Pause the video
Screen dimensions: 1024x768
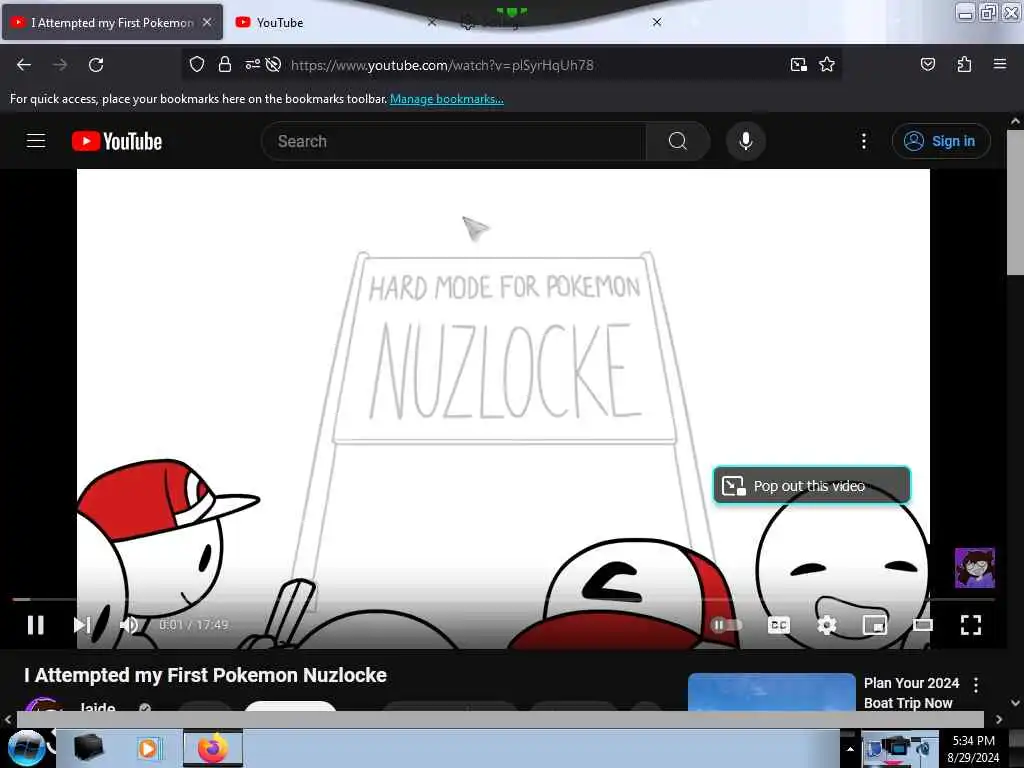[36, 625]
